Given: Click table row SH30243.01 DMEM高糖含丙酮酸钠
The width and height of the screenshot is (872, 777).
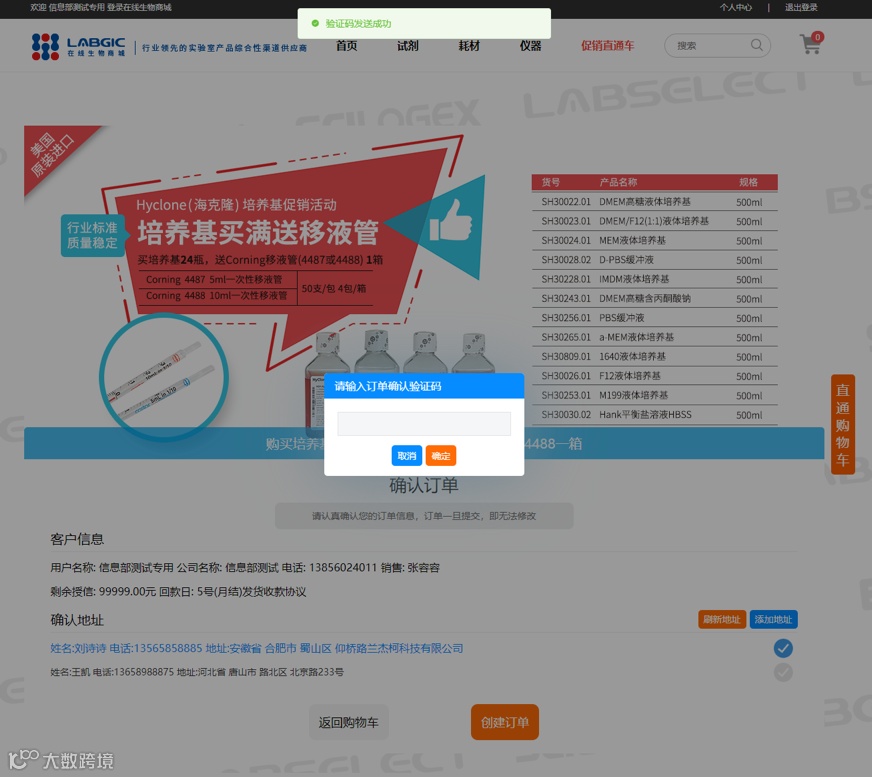Looking at the screenshot, I should tap(655, 298).
